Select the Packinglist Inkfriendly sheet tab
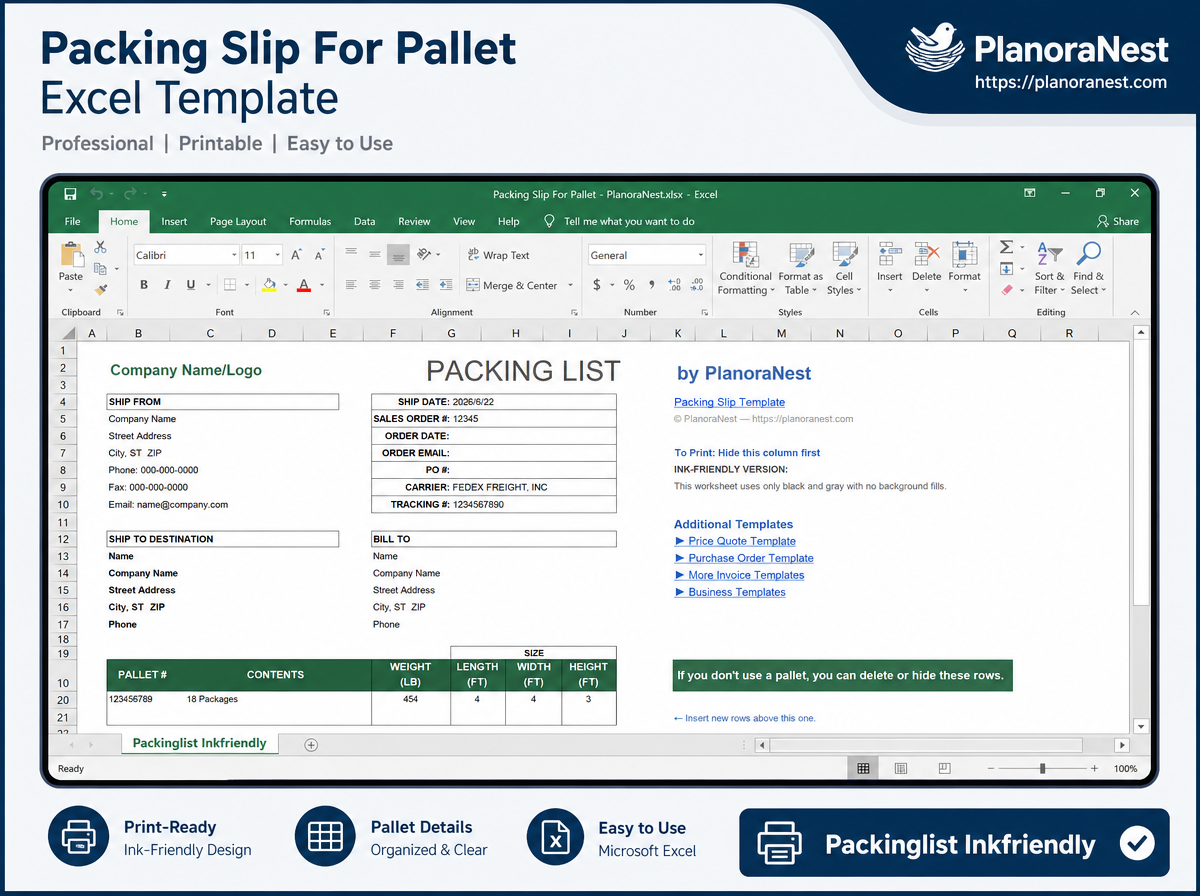1200x896 pixels. click(x=199, y=743)
